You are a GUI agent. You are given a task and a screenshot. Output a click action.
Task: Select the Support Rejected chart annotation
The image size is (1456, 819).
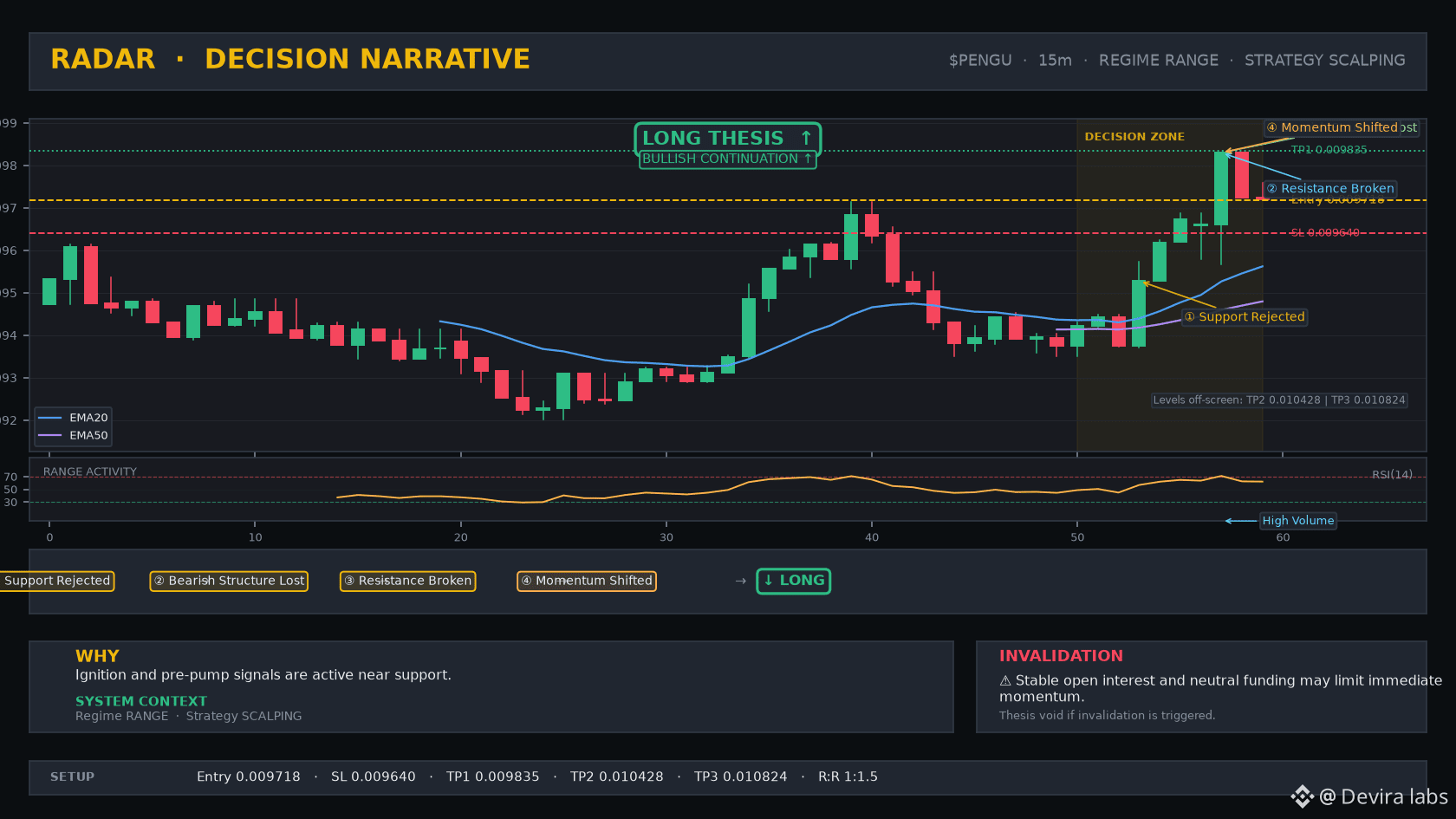click(1245, 317)
